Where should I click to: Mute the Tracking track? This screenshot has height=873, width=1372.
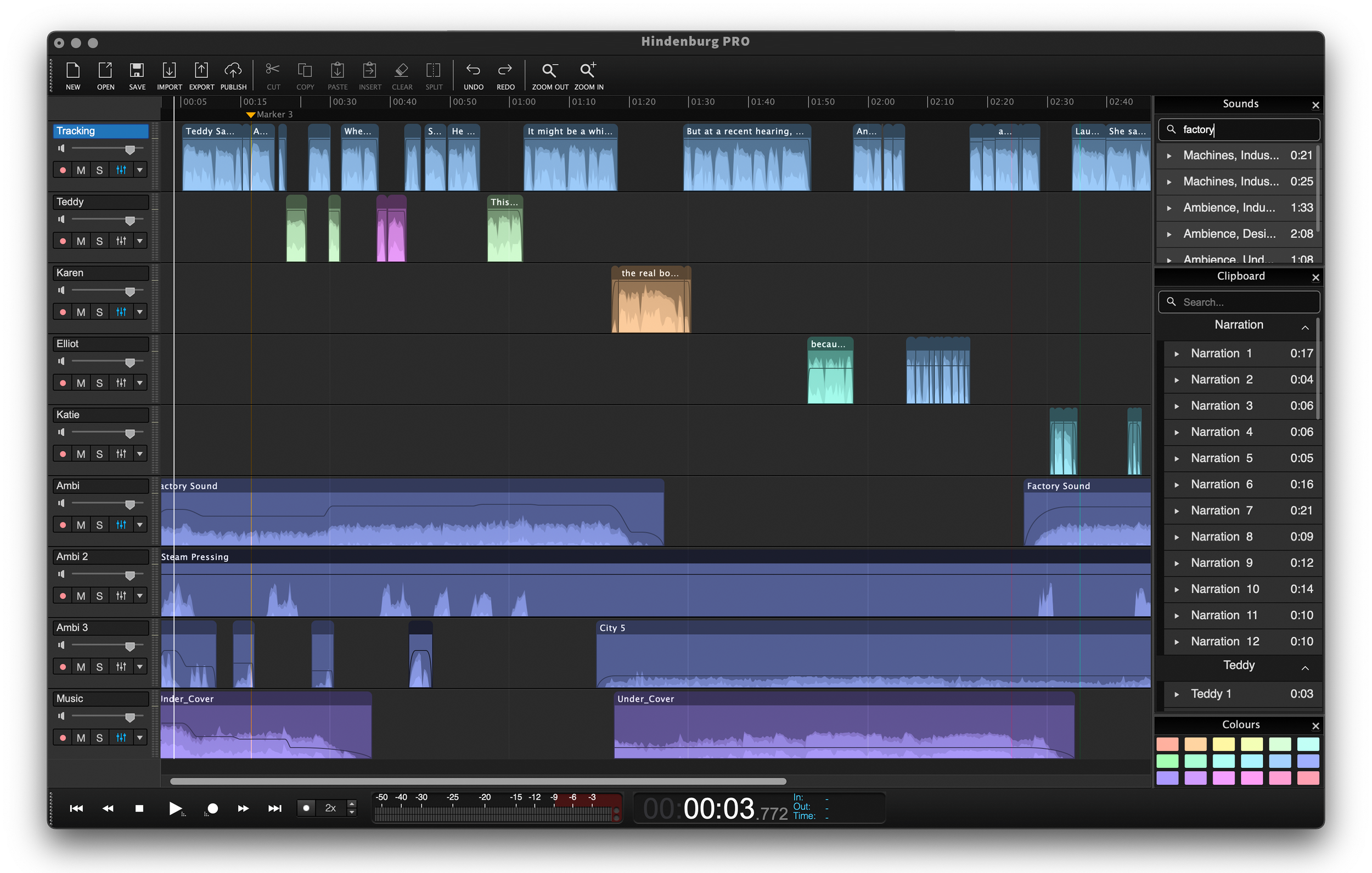[81, 170]
